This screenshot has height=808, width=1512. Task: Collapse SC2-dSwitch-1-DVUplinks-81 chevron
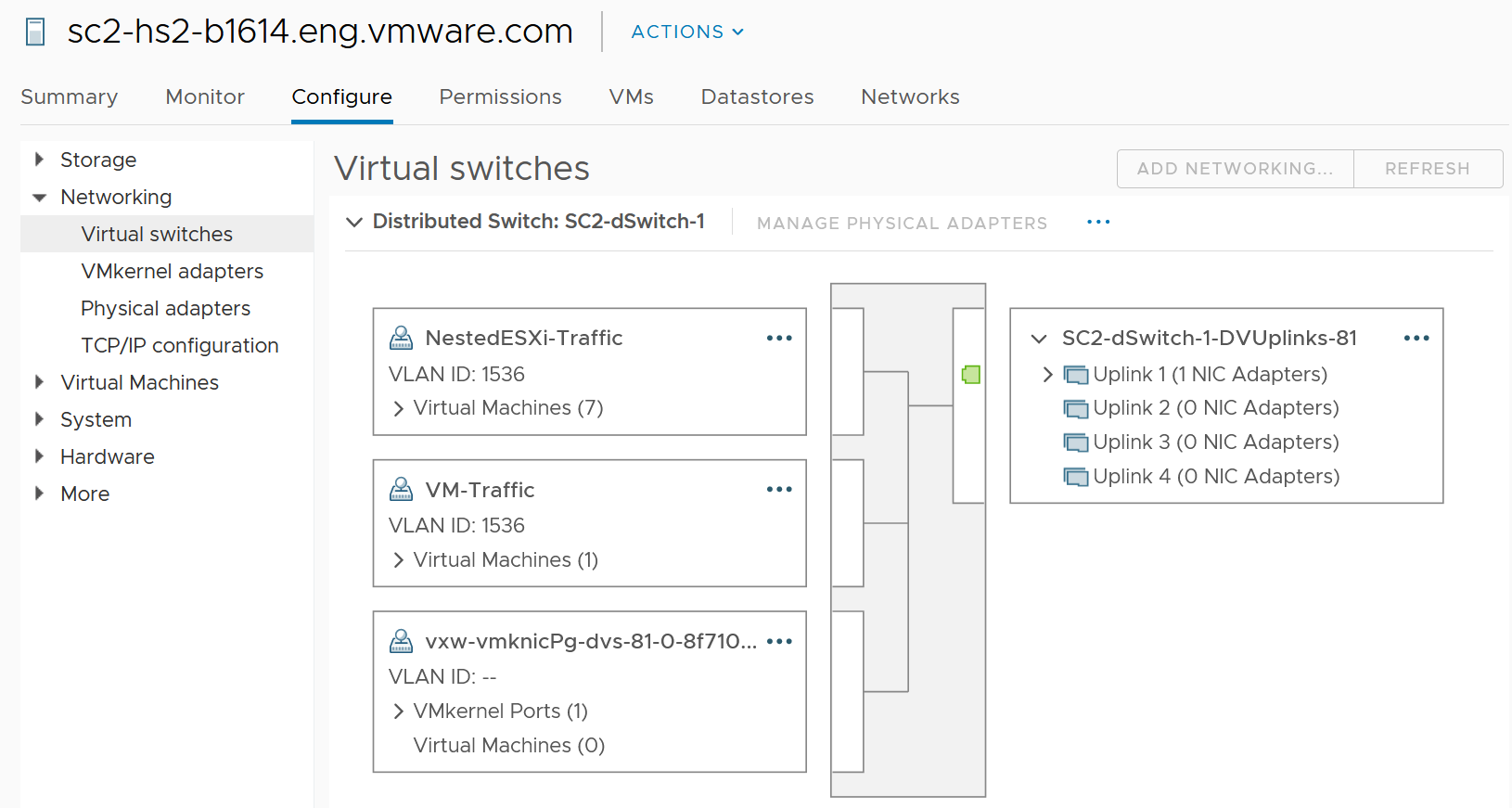coord(1039,339)
